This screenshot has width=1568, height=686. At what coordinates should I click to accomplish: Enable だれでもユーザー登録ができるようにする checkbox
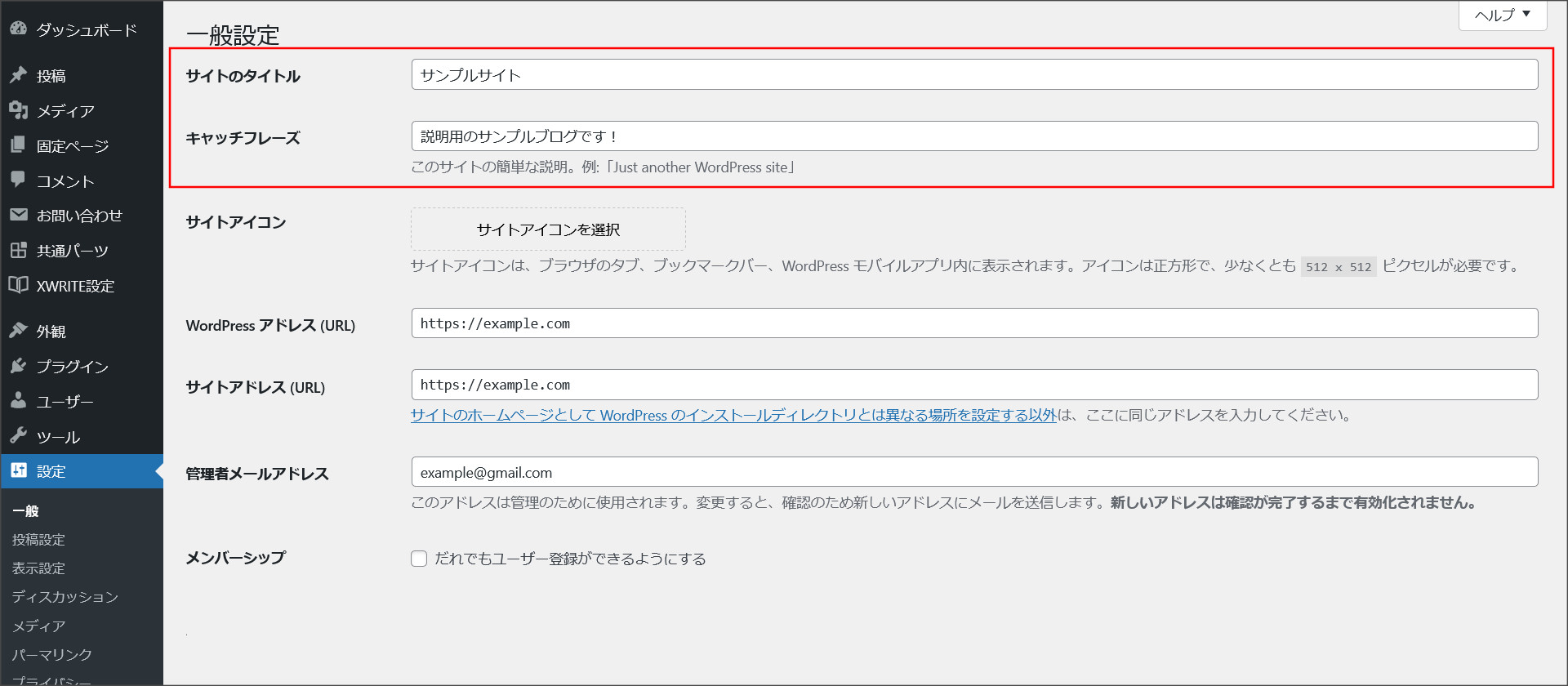tap(419, 559)
